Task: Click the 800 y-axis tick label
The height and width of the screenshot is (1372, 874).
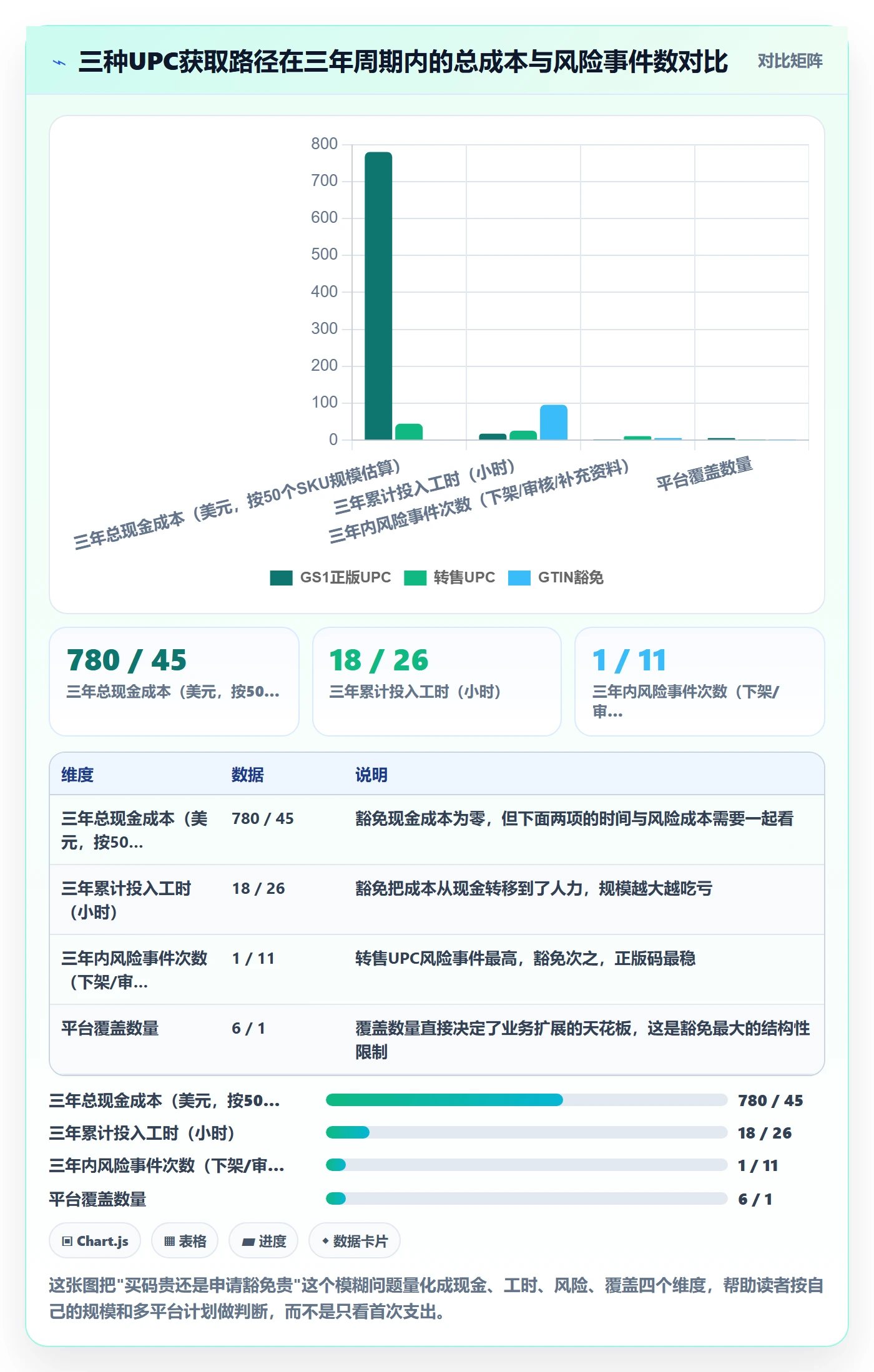Action: [x=324, y=144]
